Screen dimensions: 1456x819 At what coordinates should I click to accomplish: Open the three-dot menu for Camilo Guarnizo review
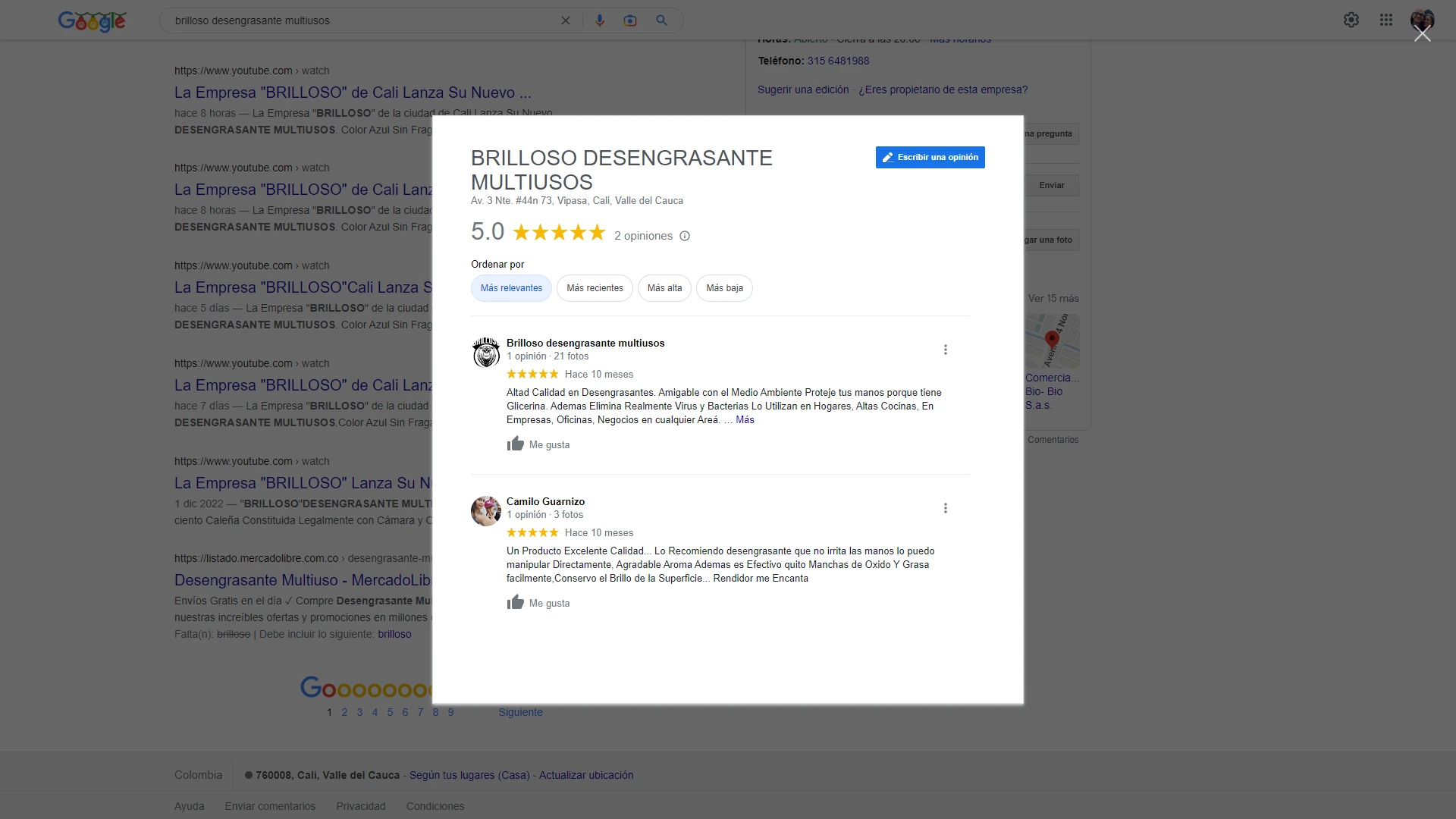[945, 508]
